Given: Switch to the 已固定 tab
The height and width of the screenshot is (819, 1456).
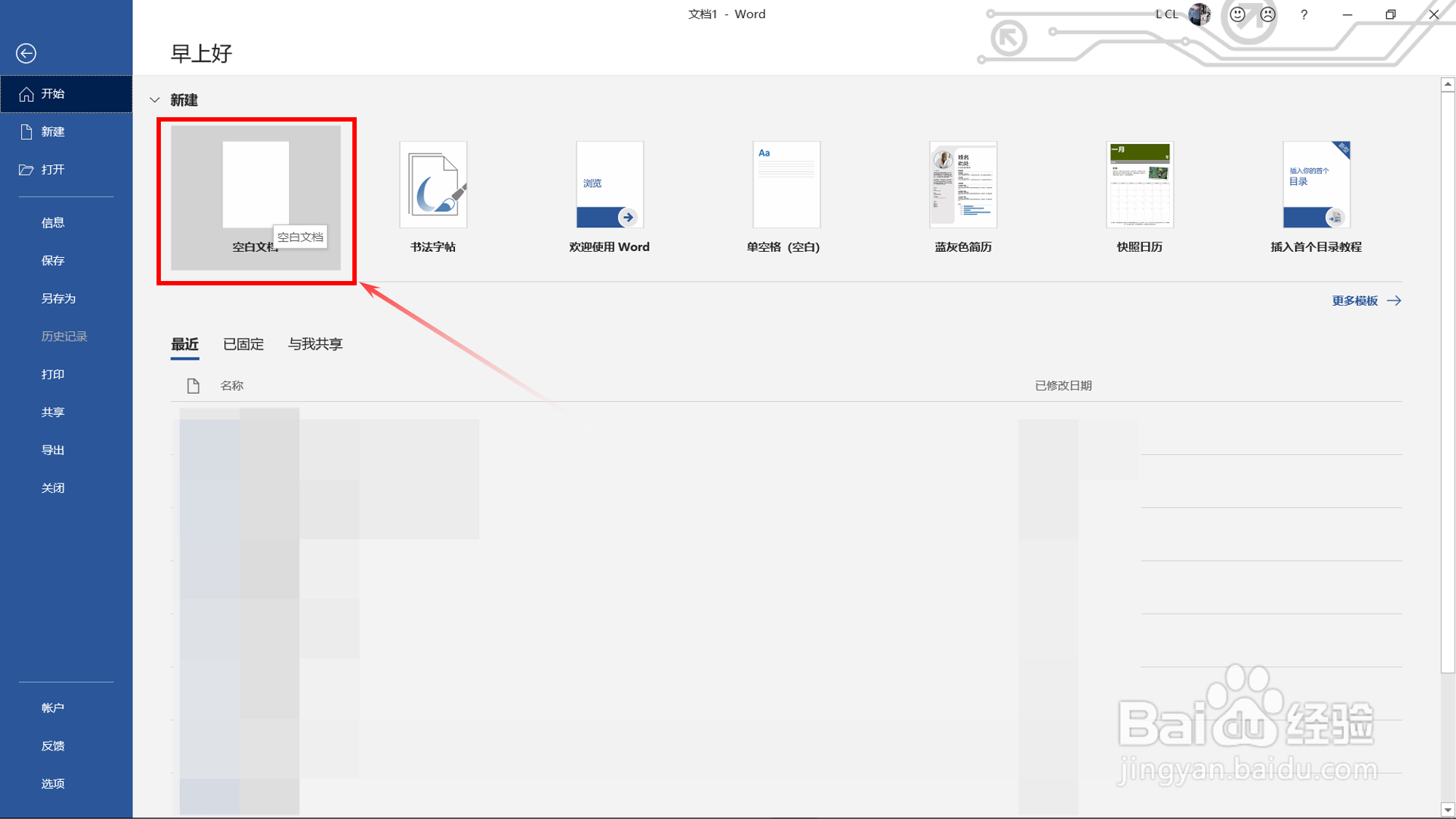Looking at the screenshot, I should click(x=243, y=344).
